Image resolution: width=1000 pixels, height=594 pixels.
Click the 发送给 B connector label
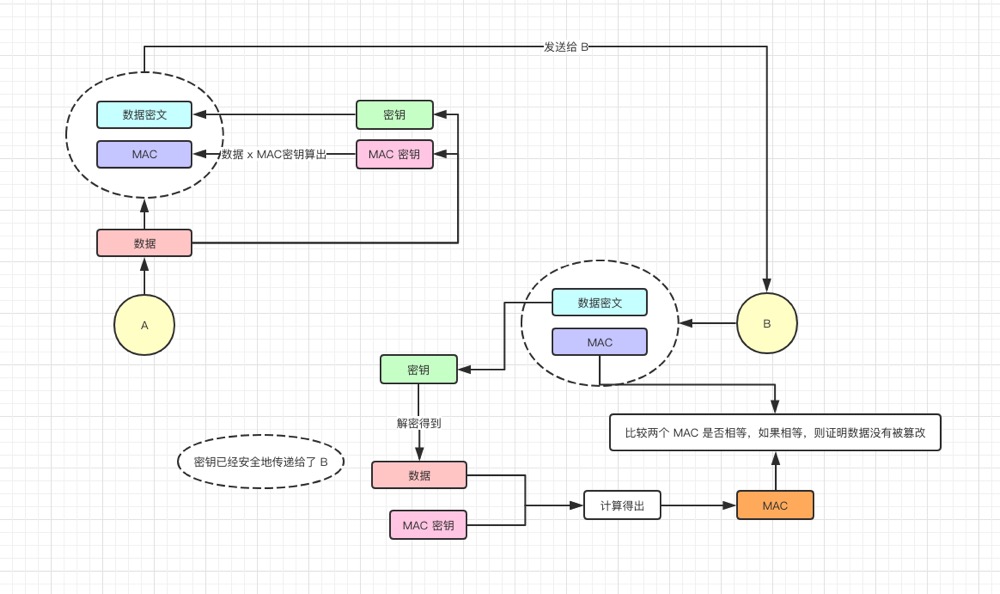[566, 47]
